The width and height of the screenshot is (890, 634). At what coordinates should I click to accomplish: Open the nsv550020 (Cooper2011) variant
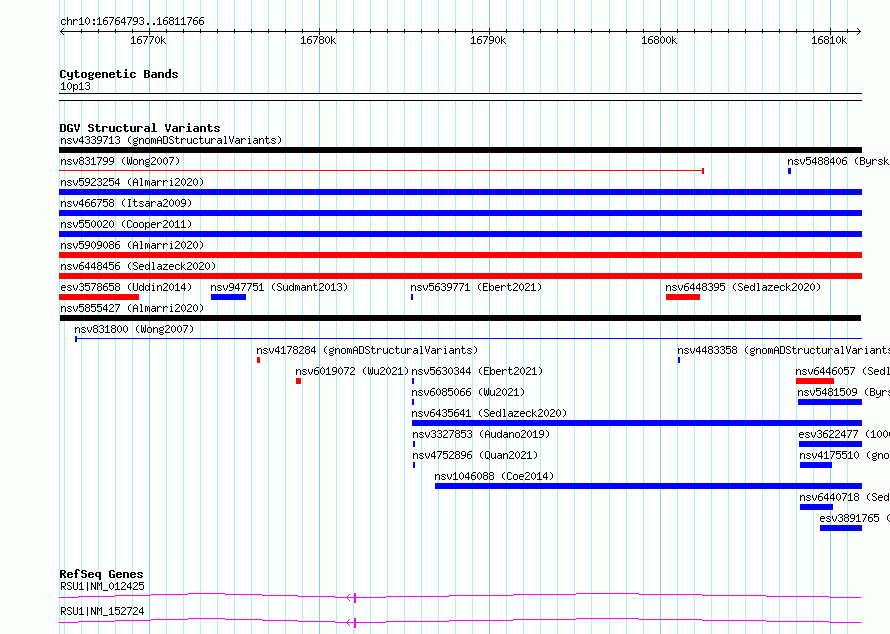point(126,224)
